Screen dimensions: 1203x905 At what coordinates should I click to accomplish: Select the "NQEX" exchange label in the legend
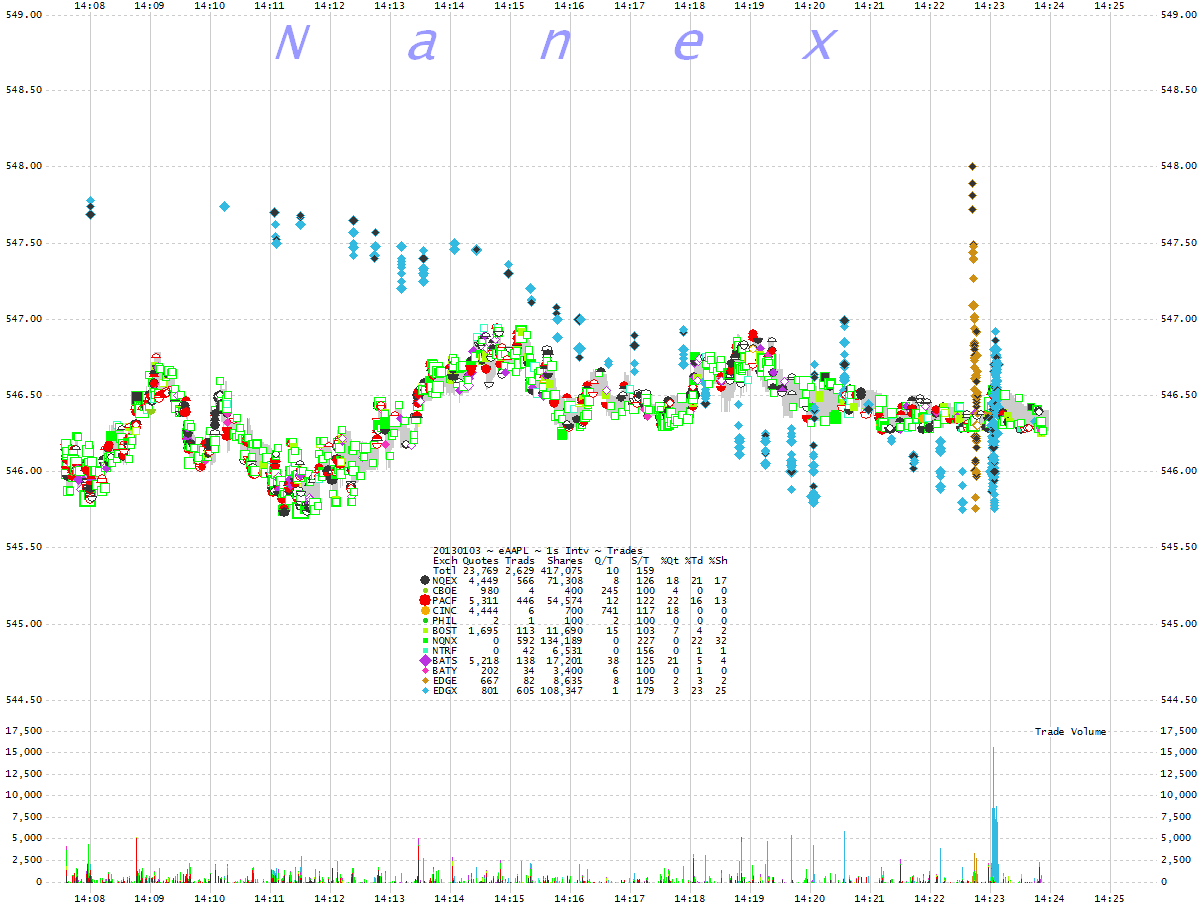click(445, 580)
